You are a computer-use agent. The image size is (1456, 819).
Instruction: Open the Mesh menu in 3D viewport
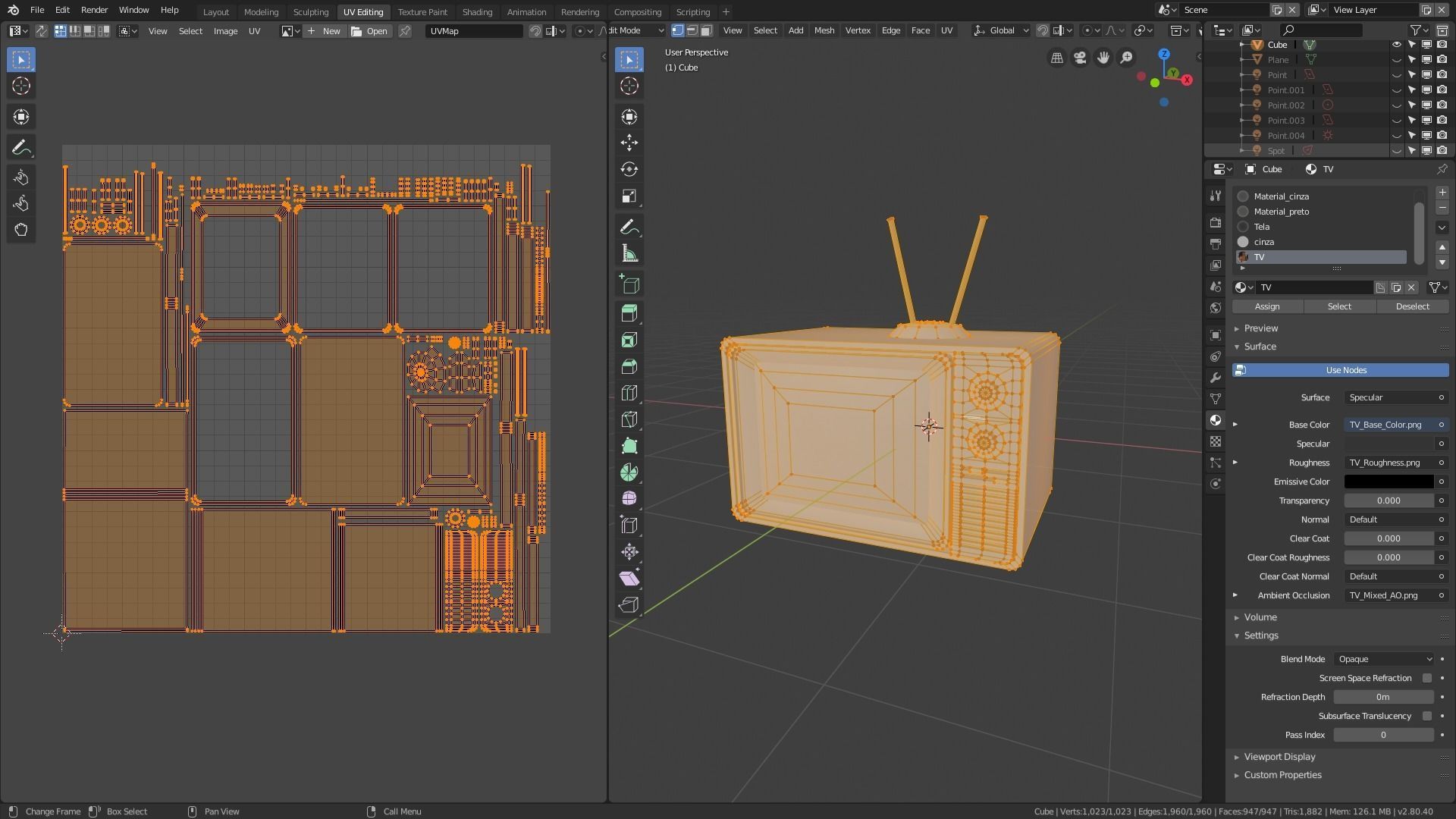pos(824,30)
